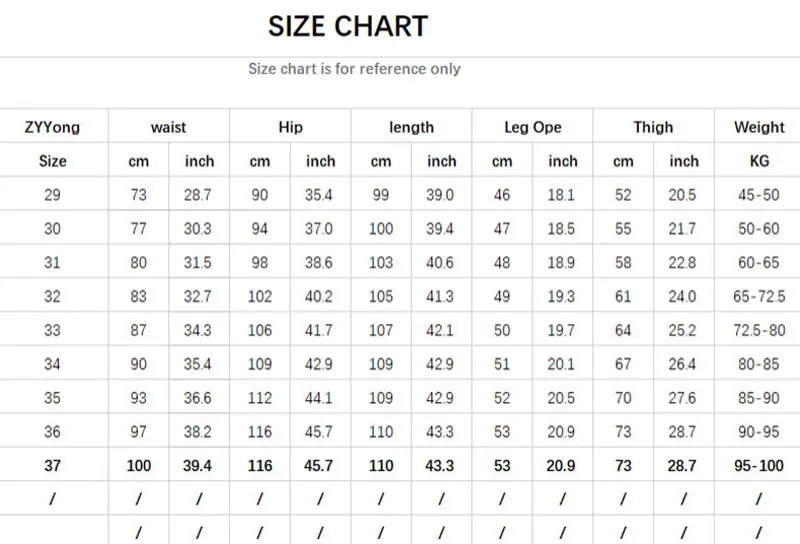
Task: Click weight range 72.5-80 cell
Action: (x=759, y=330)
